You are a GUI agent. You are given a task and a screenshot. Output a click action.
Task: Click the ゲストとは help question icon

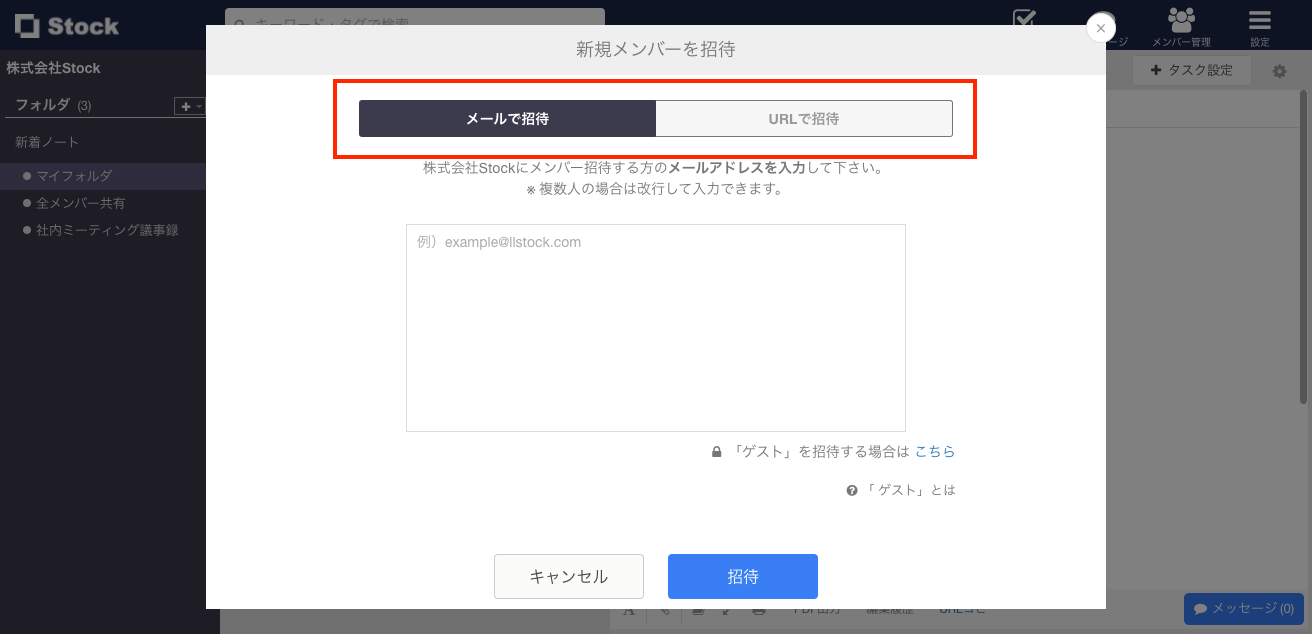[x=850, y=490]
